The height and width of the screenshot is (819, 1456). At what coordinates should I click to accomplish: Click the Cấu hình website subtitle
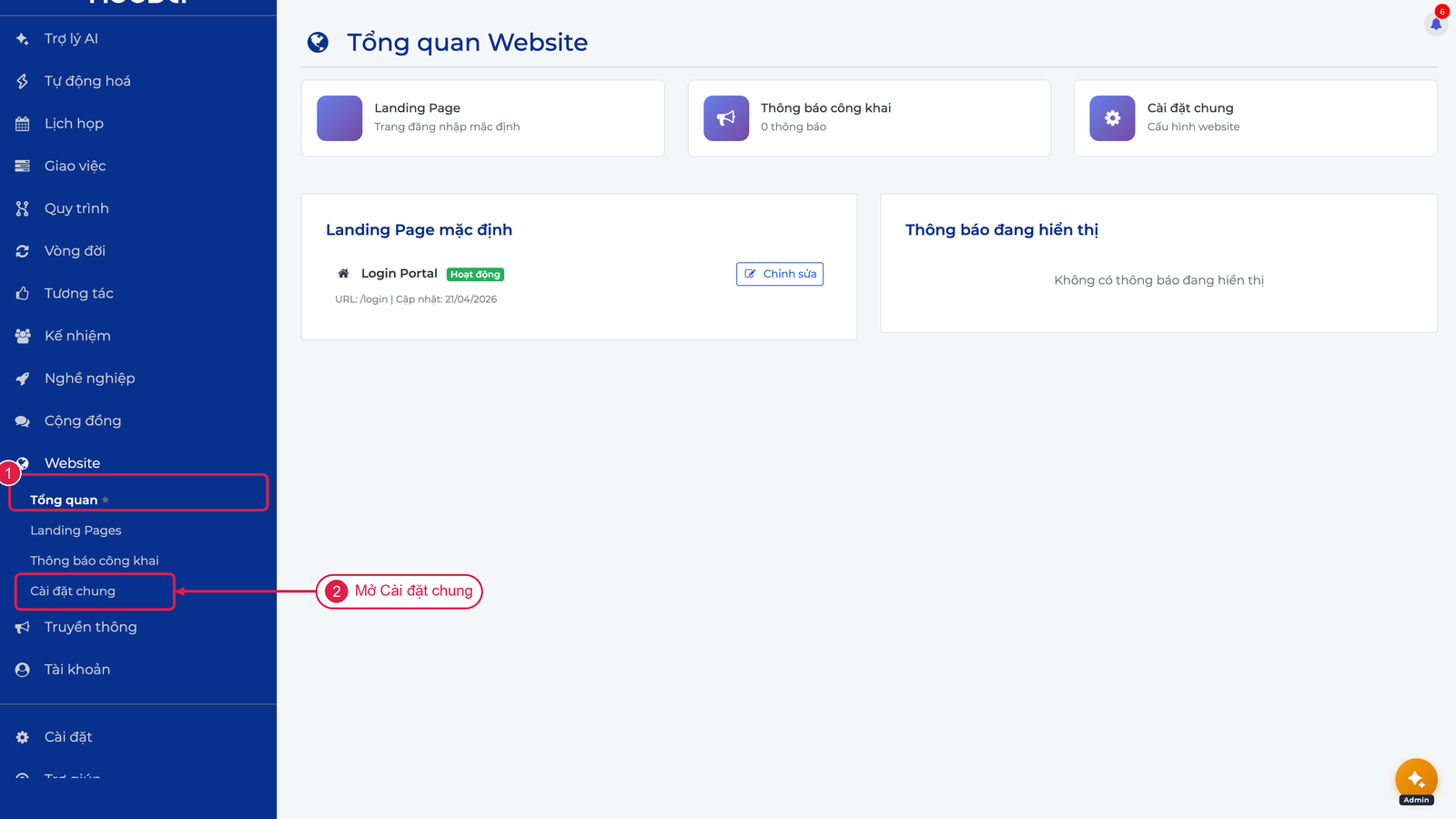click(1194, 127)
